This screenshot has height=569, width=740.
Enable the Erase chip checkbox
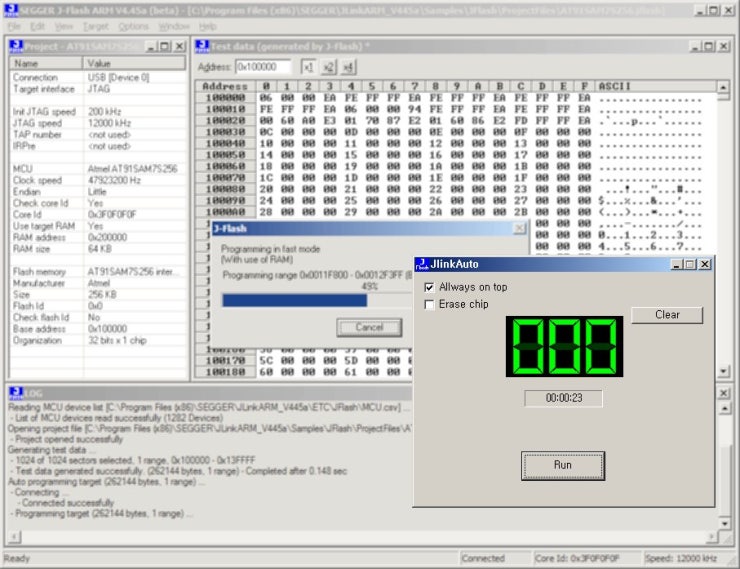(429, 304)
